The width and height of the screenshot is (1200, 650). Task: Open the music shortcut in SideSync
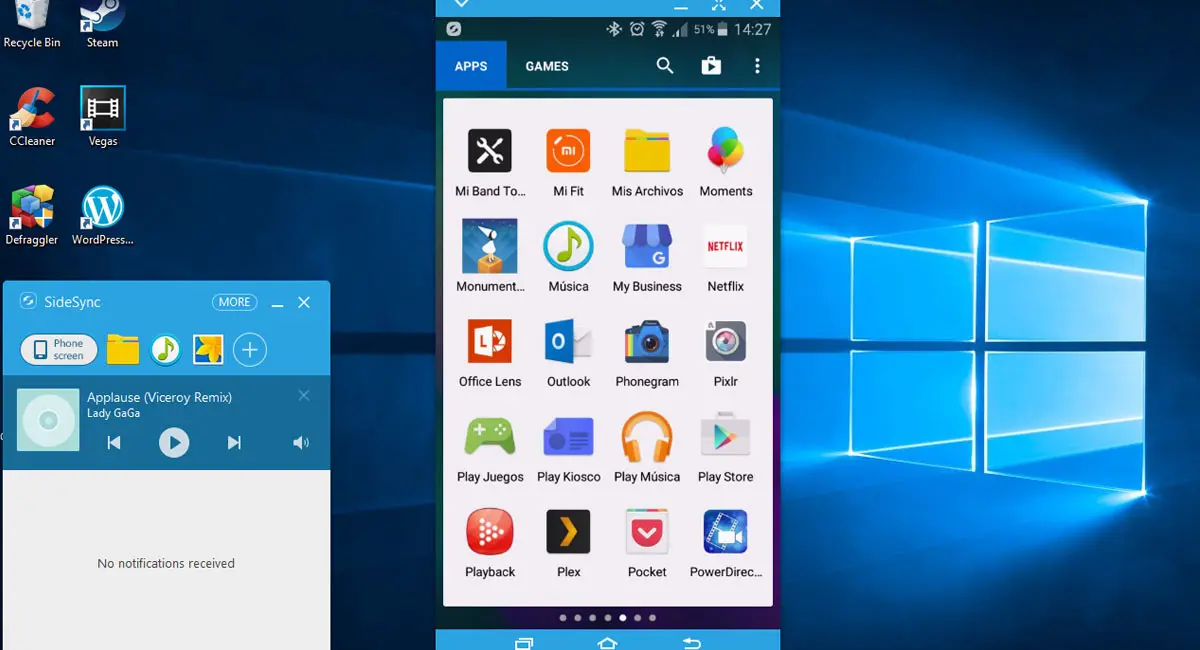(x=166, y=350)
